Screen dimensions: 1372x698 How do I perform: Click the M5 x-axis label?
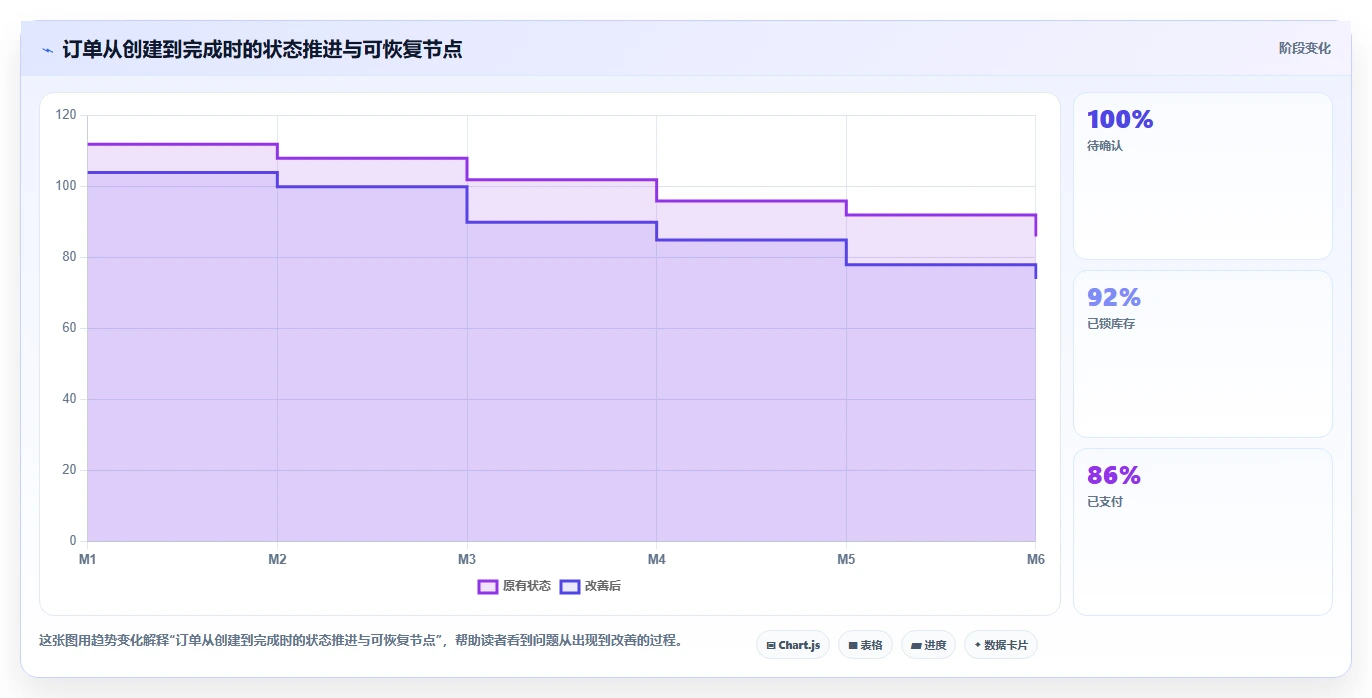click(846, 559)
